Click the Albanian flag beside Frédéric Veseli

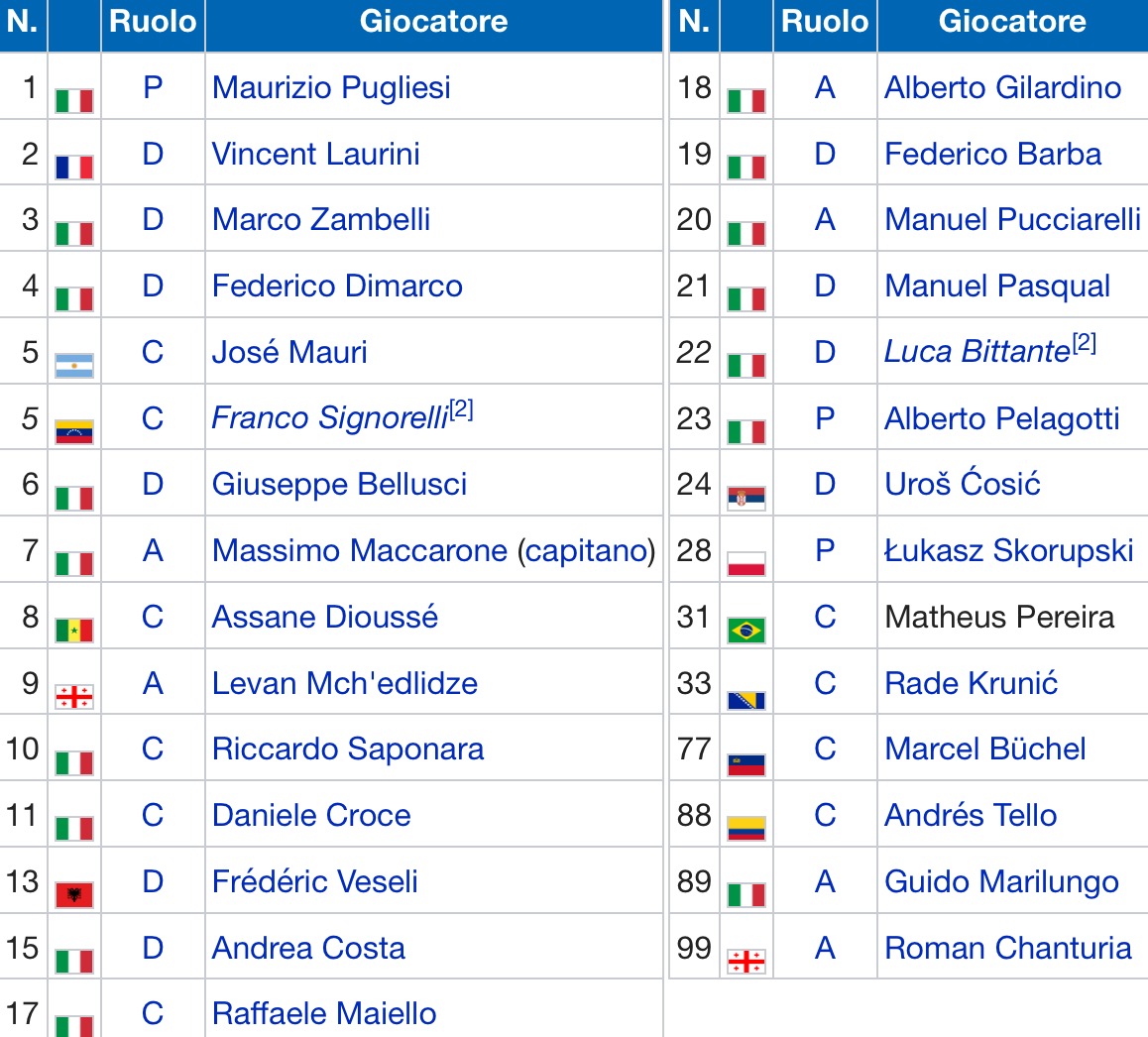tap(74, 894)
